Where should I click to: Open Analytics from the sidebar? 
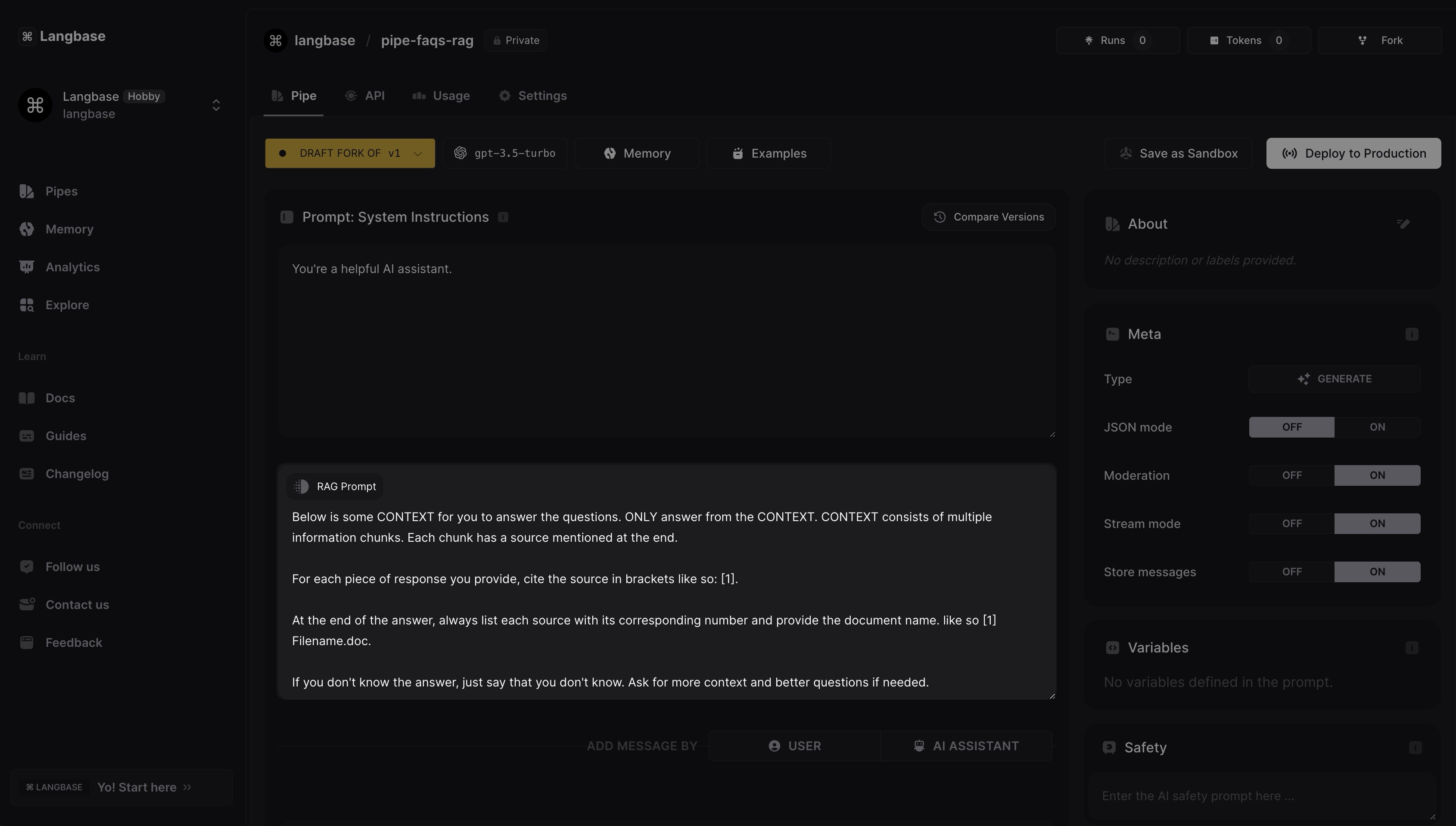pos(72,267)
